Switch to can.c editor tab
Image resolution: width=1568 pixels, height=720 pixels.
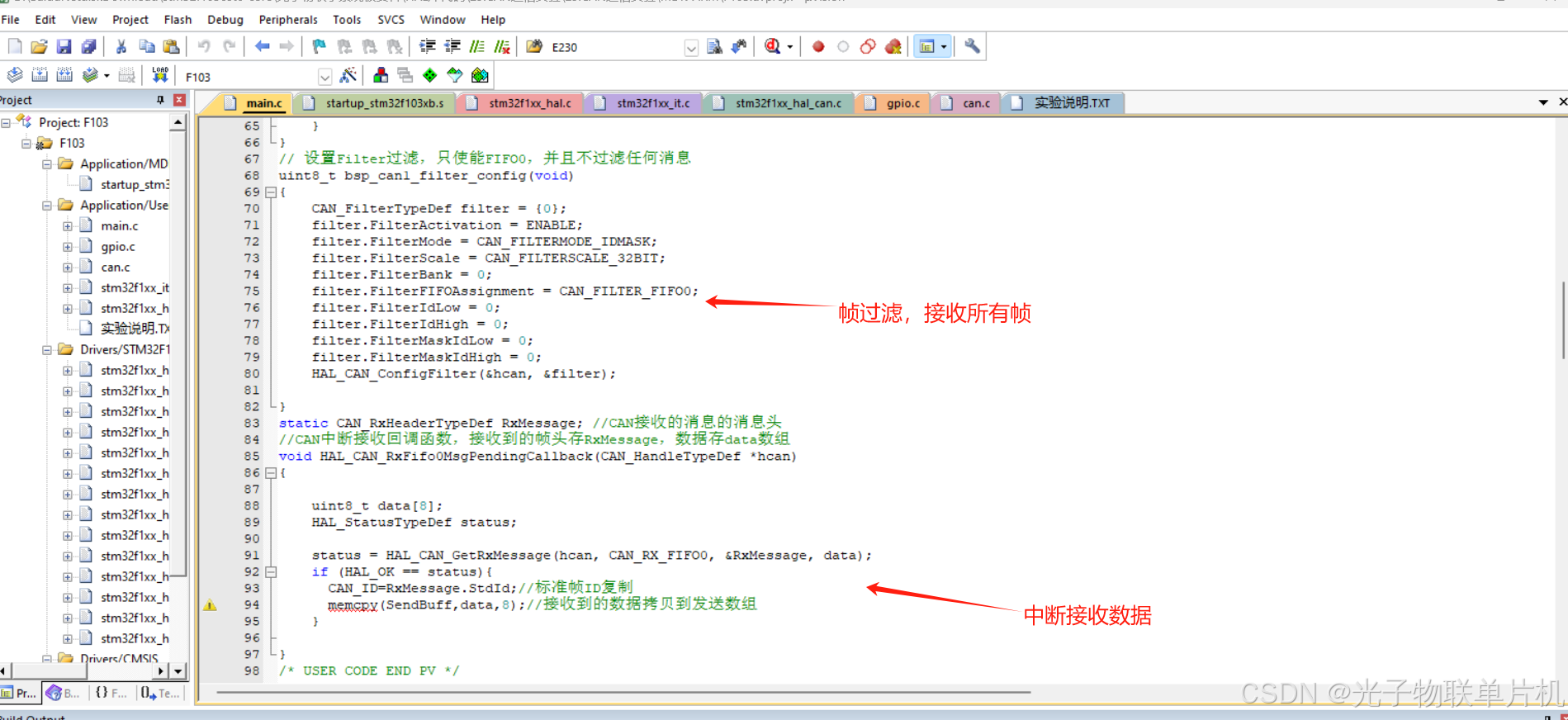pos(968,103)
